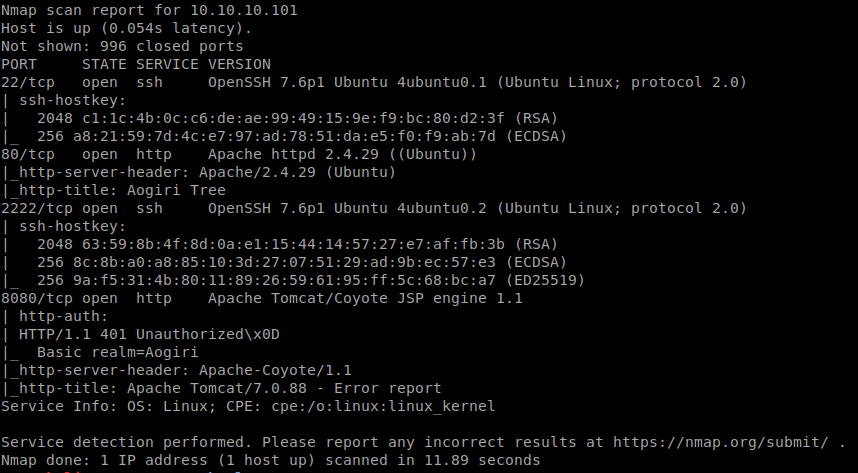Click the Nmap done summary line
The height and width of the screenshot is (473, 858).
pyautogui.click(x=270, y=460)
